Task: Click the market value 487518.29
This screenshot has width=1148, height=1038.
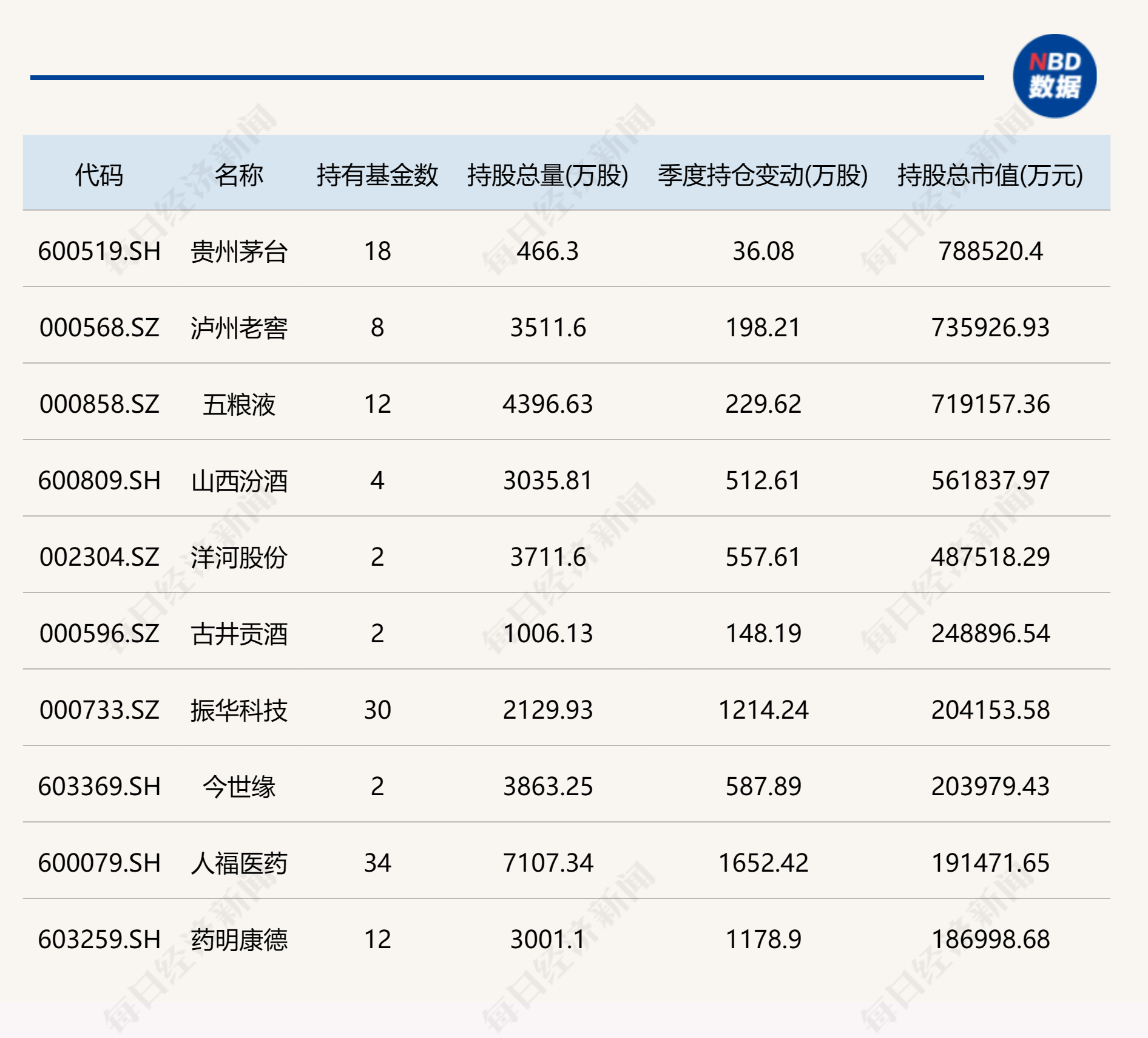Action: [990, 557]
